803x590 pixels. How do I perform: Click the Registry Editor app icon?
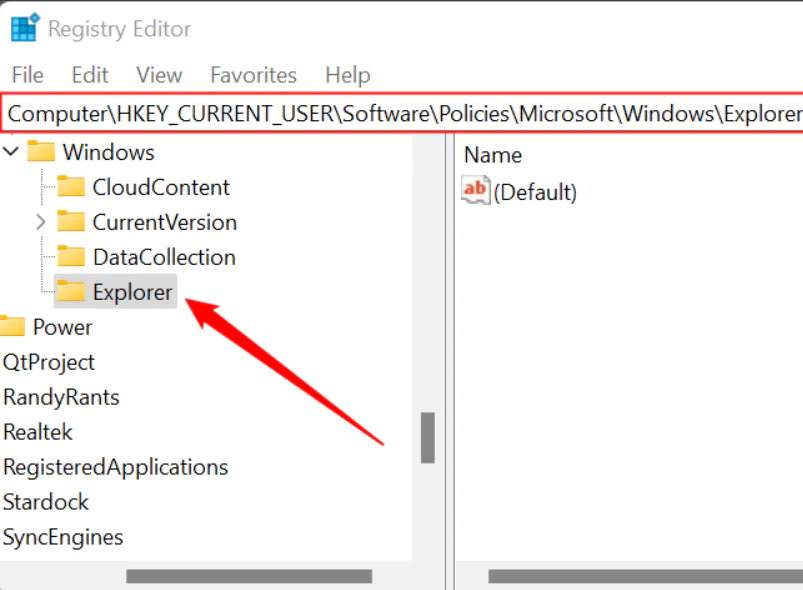point(25,28)
